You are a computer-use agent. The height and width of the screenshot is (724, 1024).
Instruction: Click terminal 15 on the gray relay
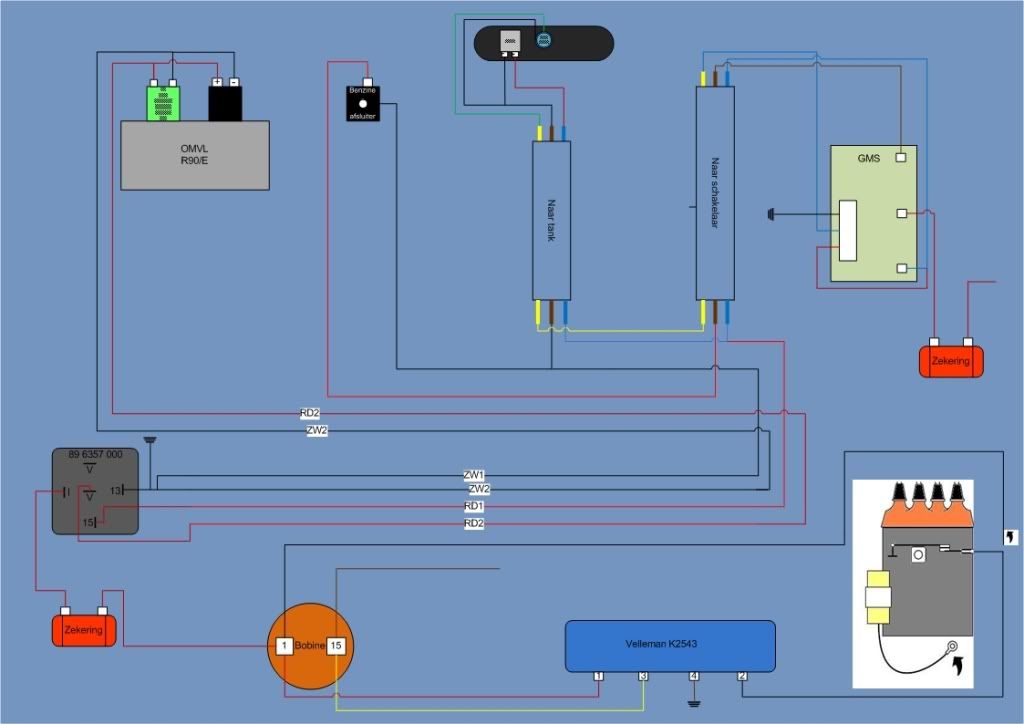(88, 522)
